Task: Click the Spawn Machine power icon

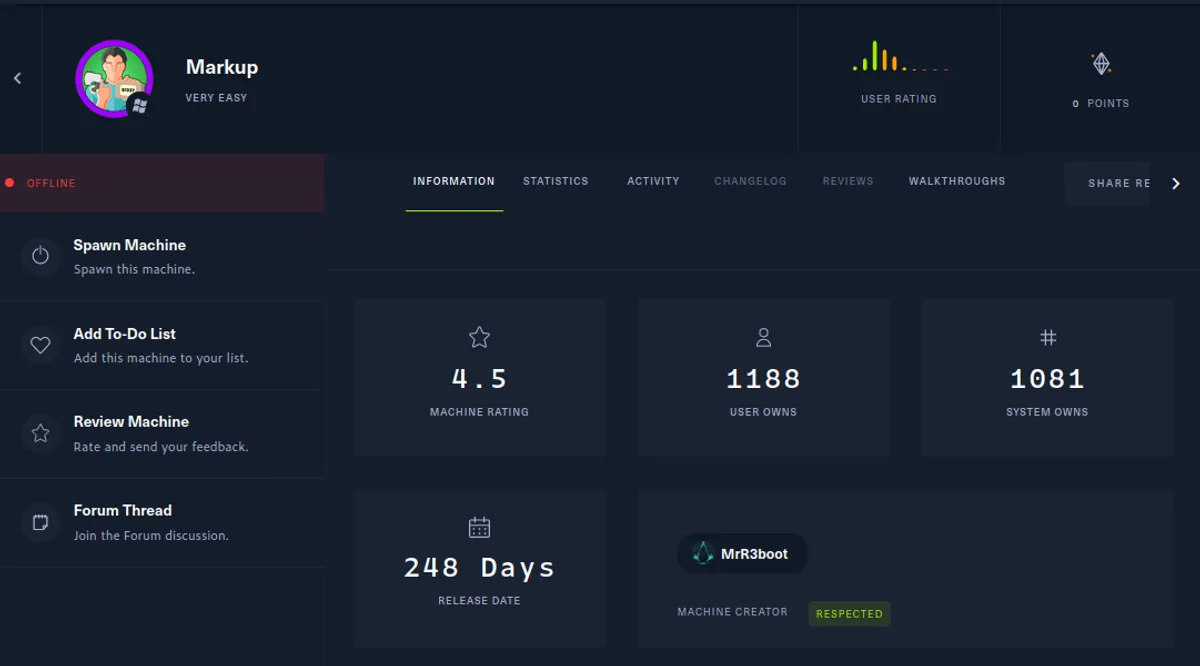Action: 40,256
